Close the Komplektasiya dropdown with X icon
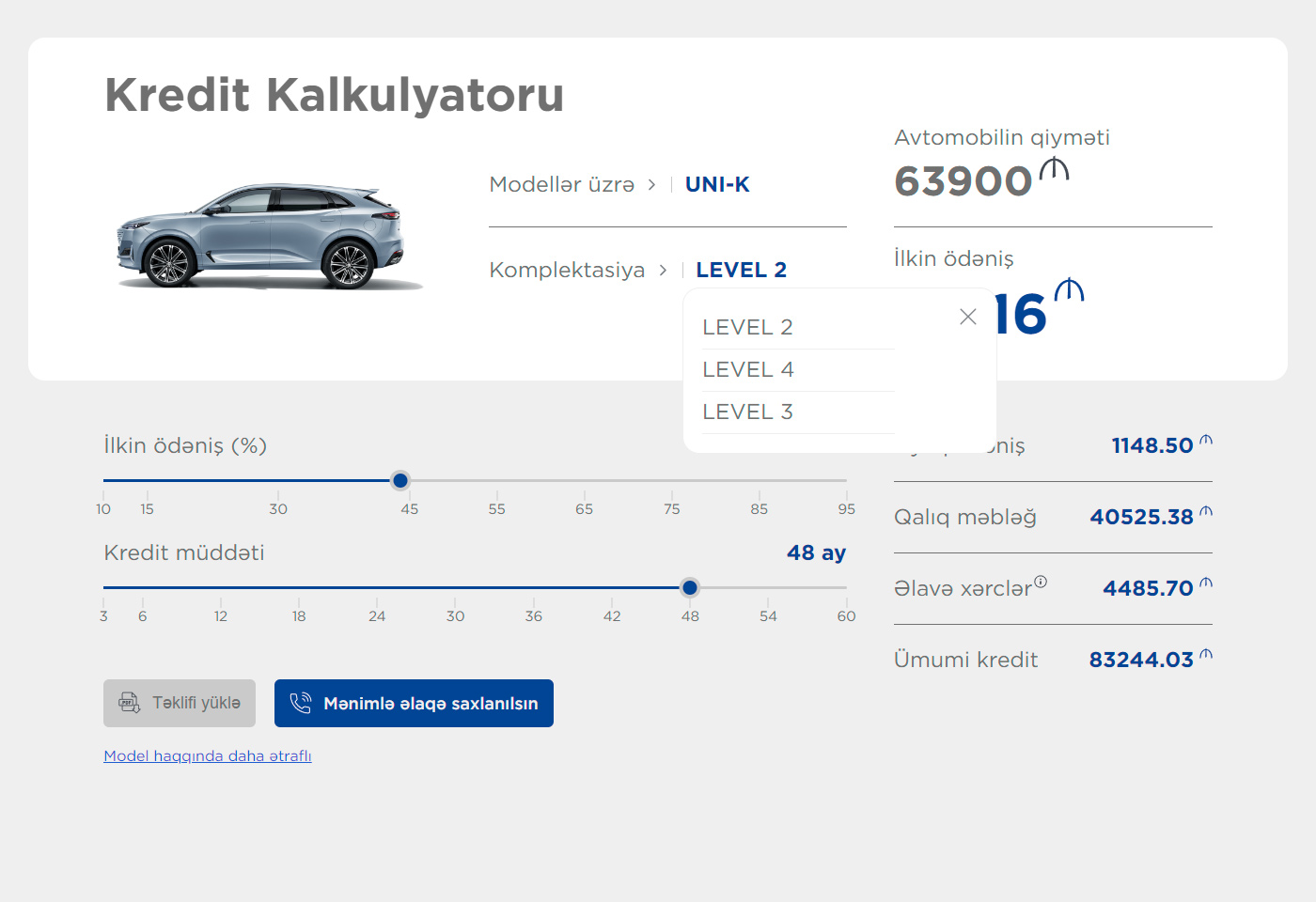 coord(968,318)
